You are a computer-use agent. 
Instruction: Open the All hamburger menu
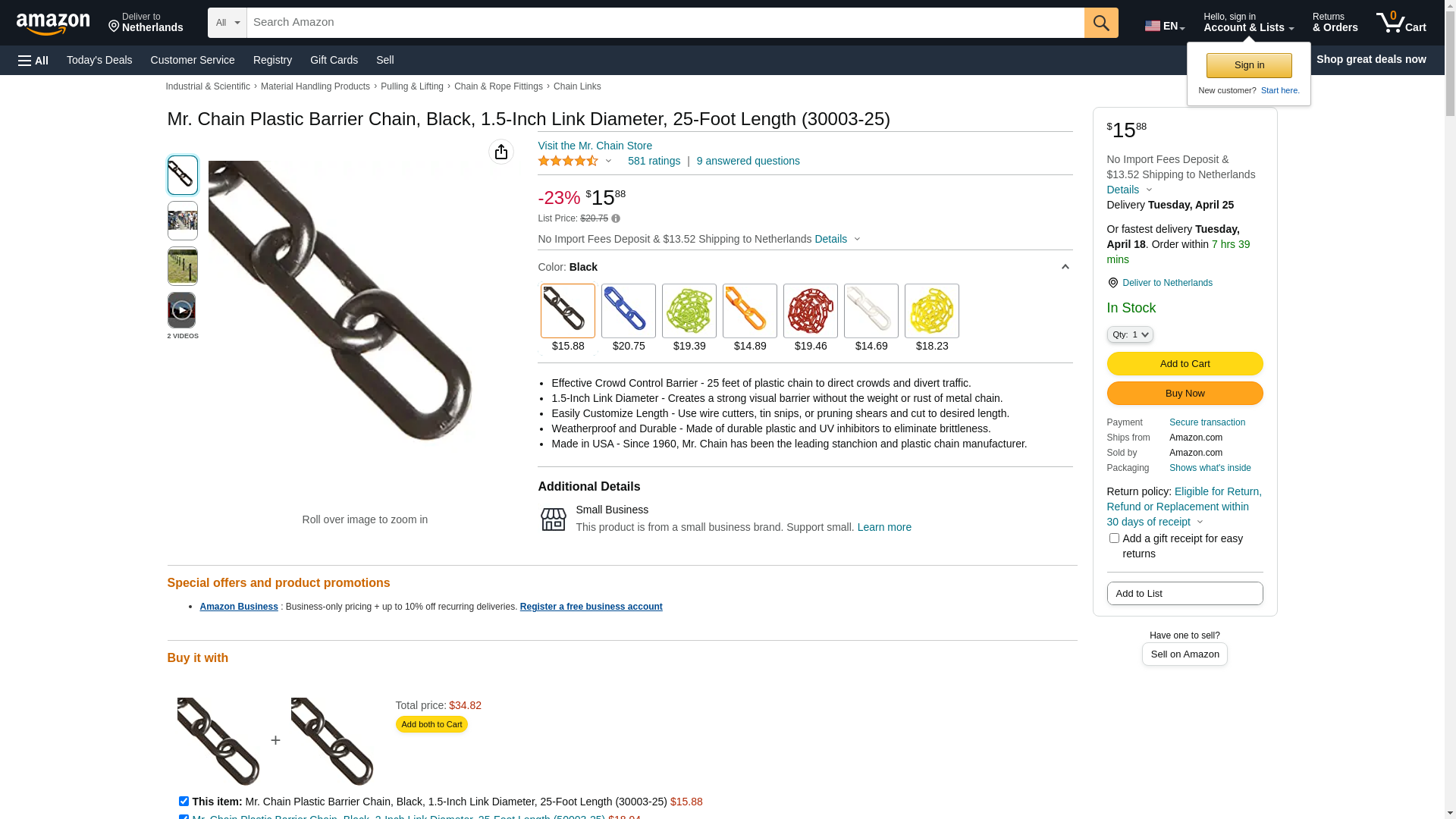click(33, 61)
